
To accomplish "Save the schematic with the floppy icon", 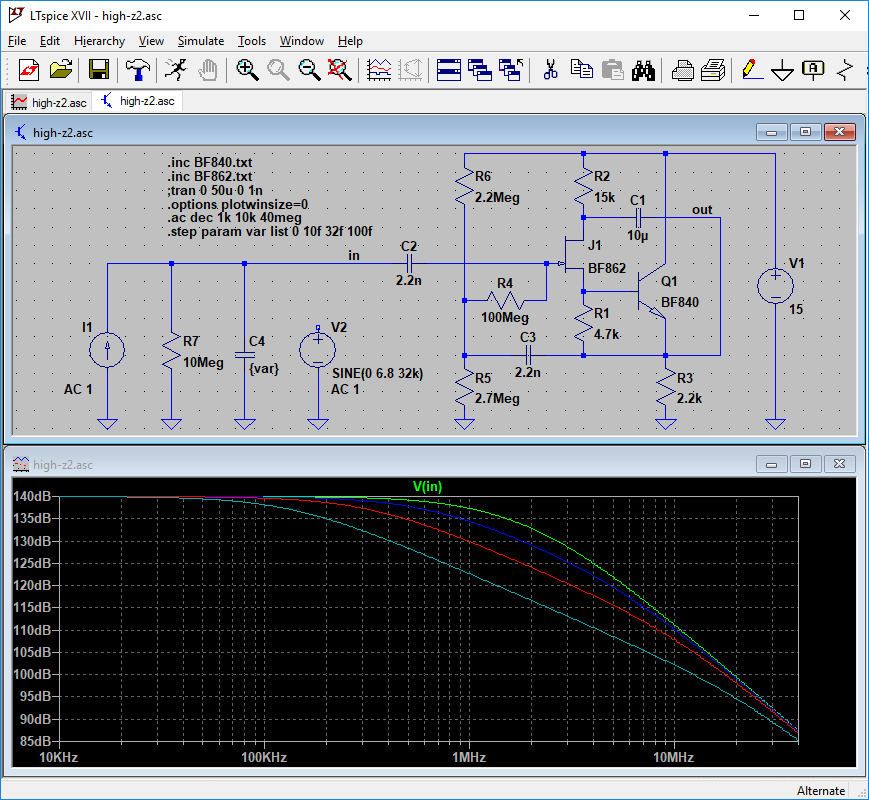I will click(x=99, y=70).
